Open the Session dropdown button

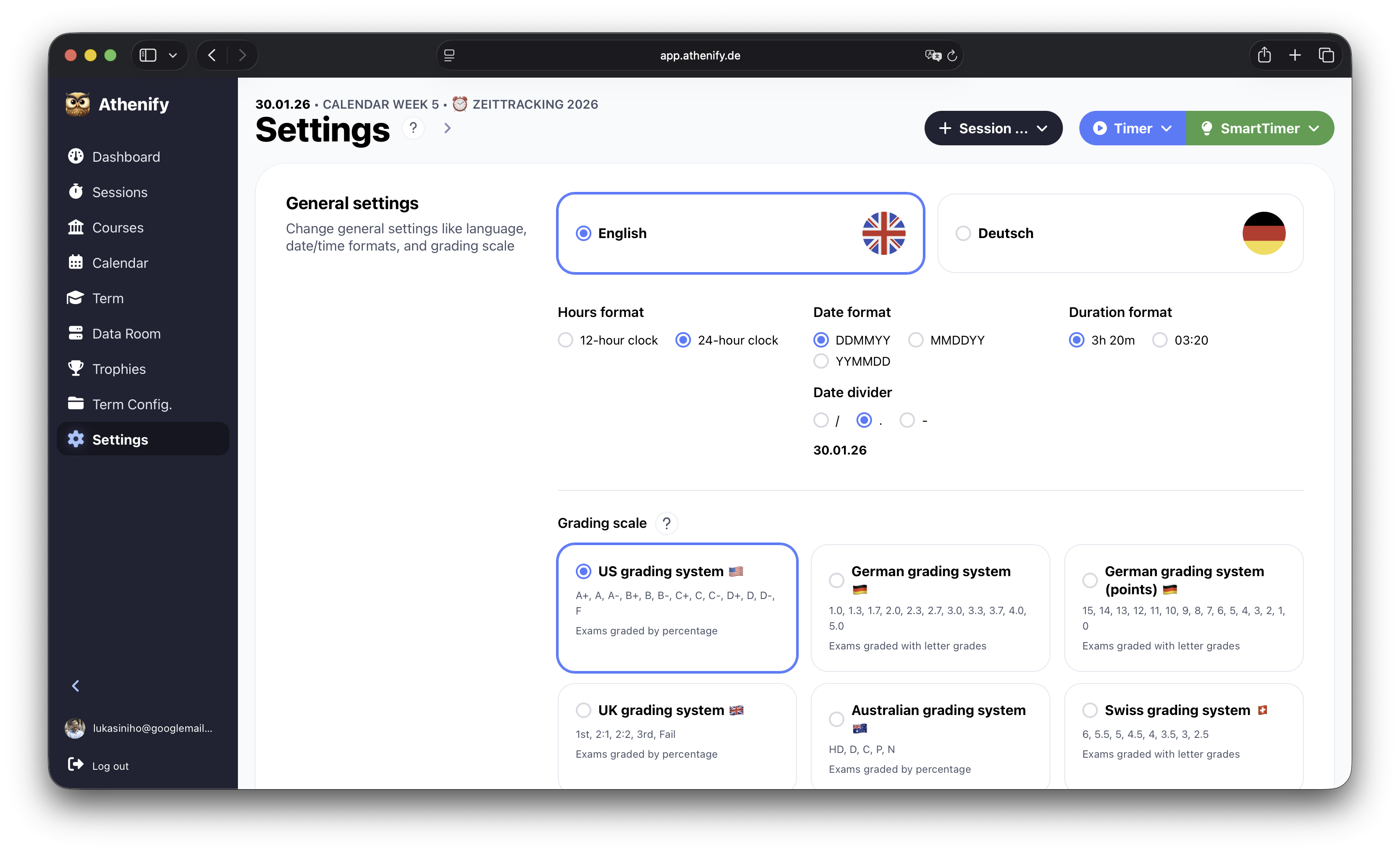click(993, 129)
